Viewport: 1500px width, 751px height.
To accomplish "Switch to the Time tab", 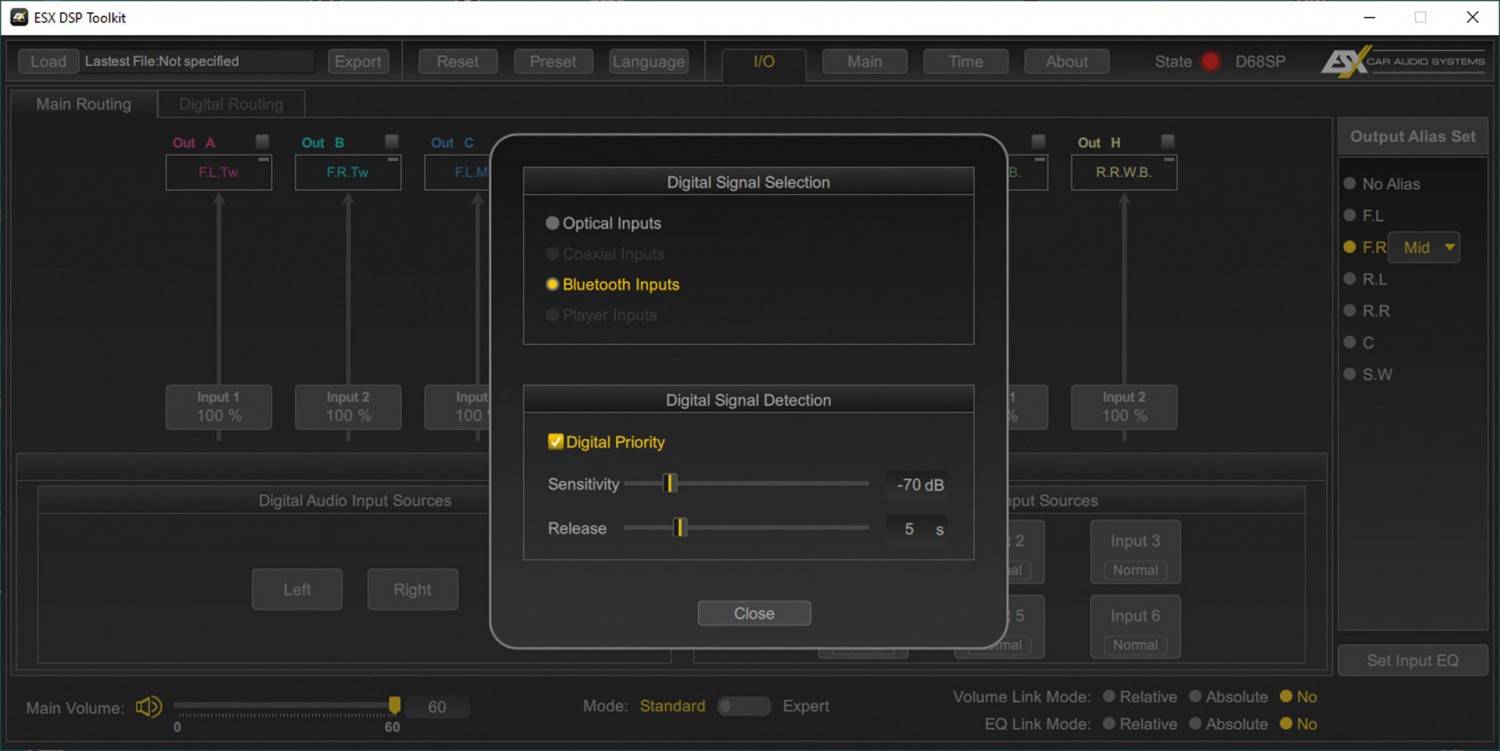I will pyautogui.click(x=966, y=61).
